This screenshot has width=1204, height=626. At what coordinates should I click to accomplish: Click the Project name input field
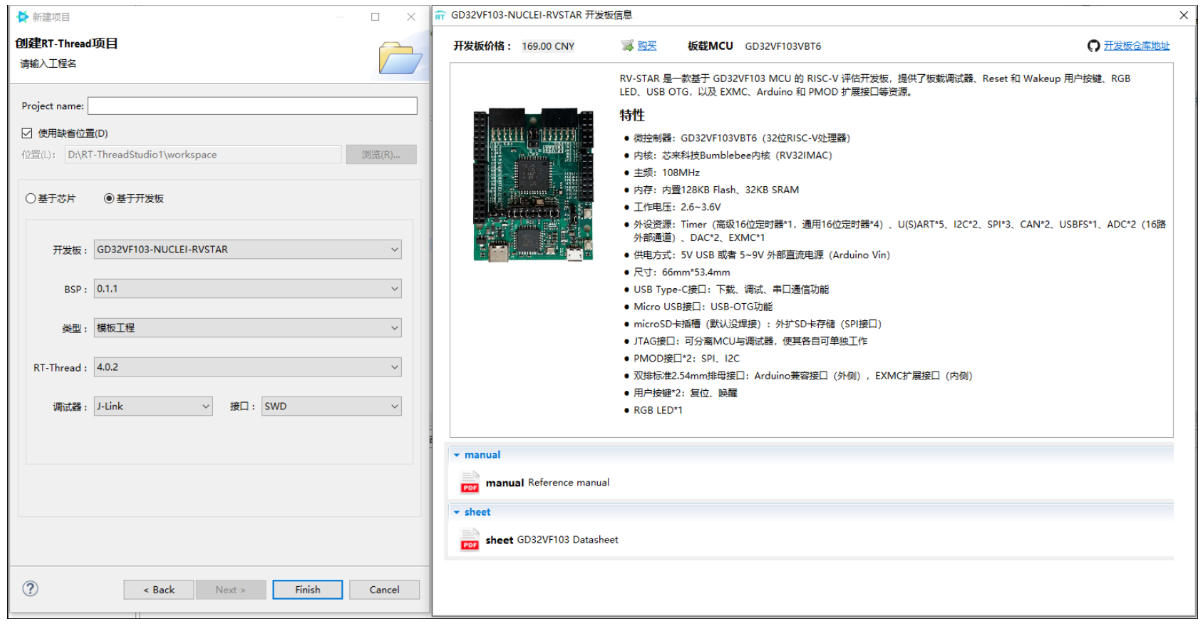click(x=252, y=106)
